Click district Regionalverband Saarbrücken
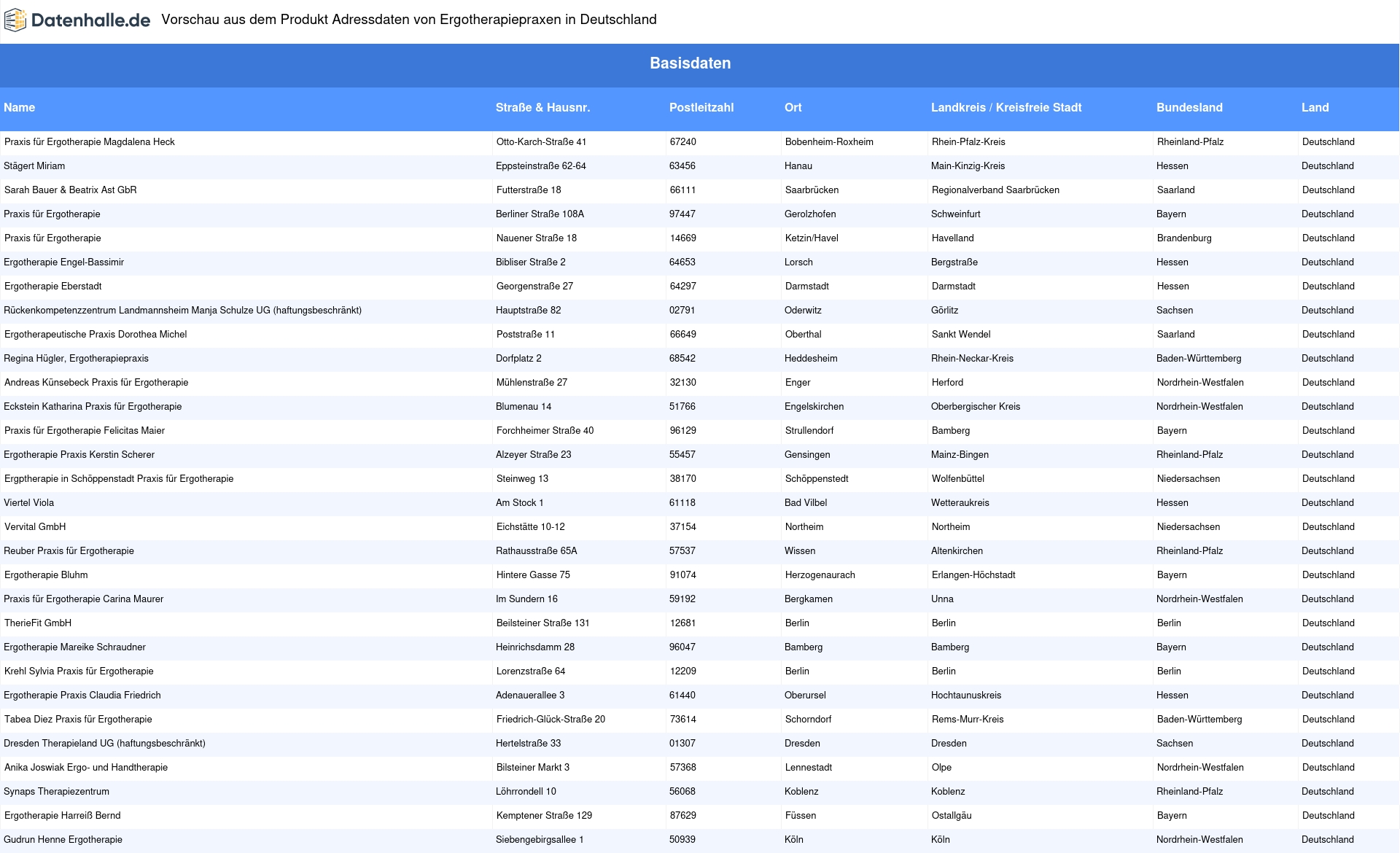Viewport: 1400px width, 853px height. coord(995,190)
